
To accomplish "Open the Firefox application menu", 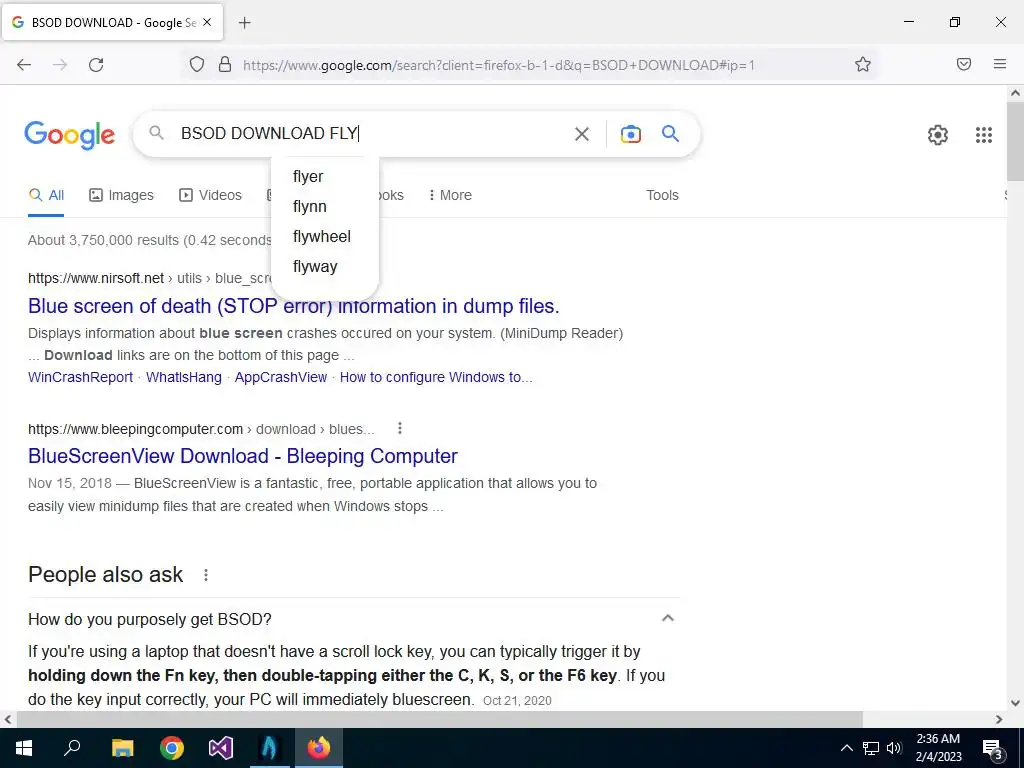I will click(x=1000, y=64).
